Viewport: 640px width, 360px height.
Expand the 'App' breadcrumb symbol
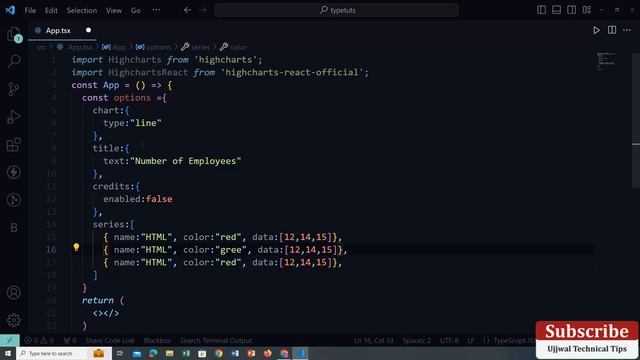[119, 47]
